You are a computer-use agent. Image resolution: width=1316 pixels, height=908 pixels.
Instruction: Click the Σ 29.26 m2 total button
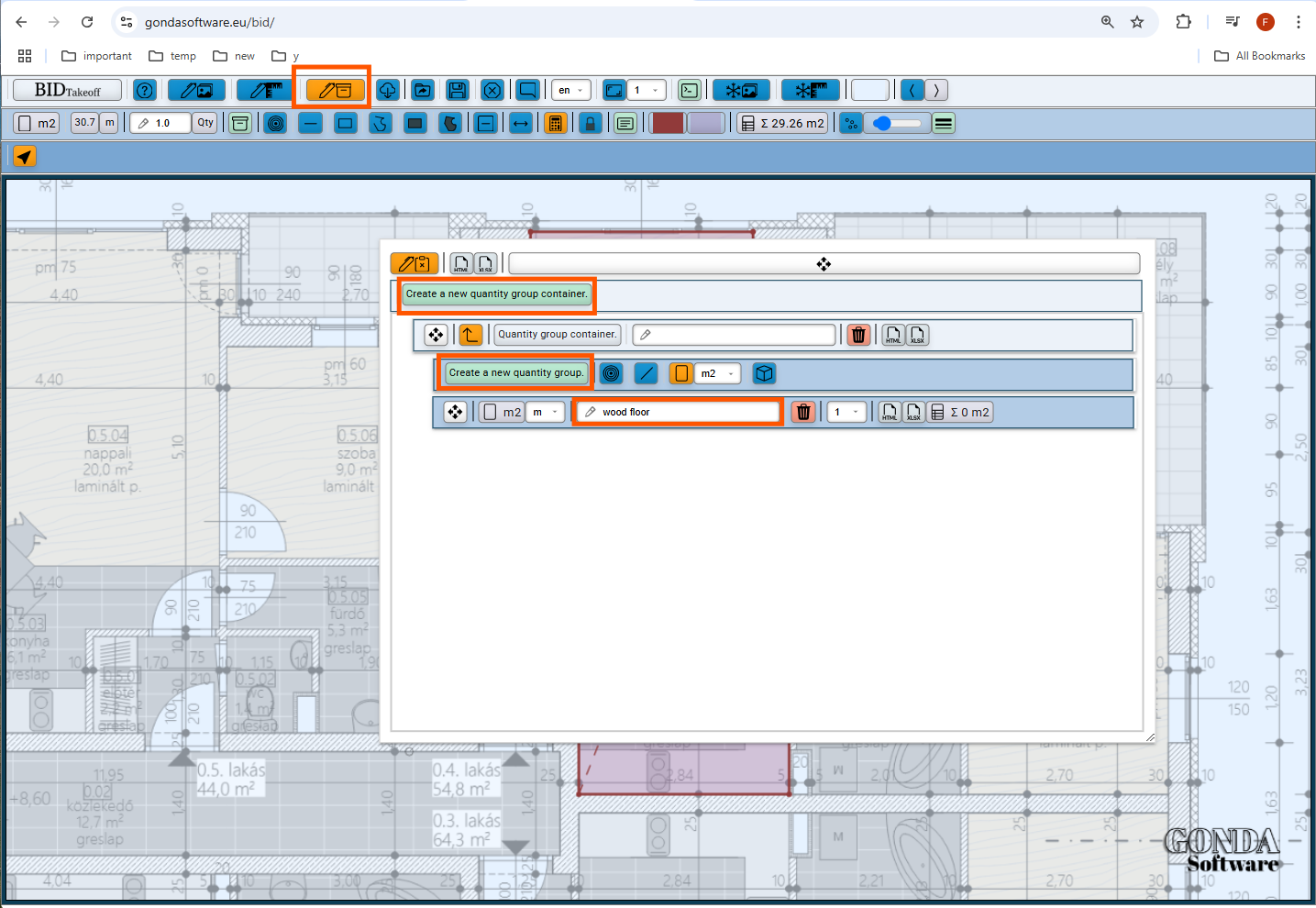(x=783, y=123)
